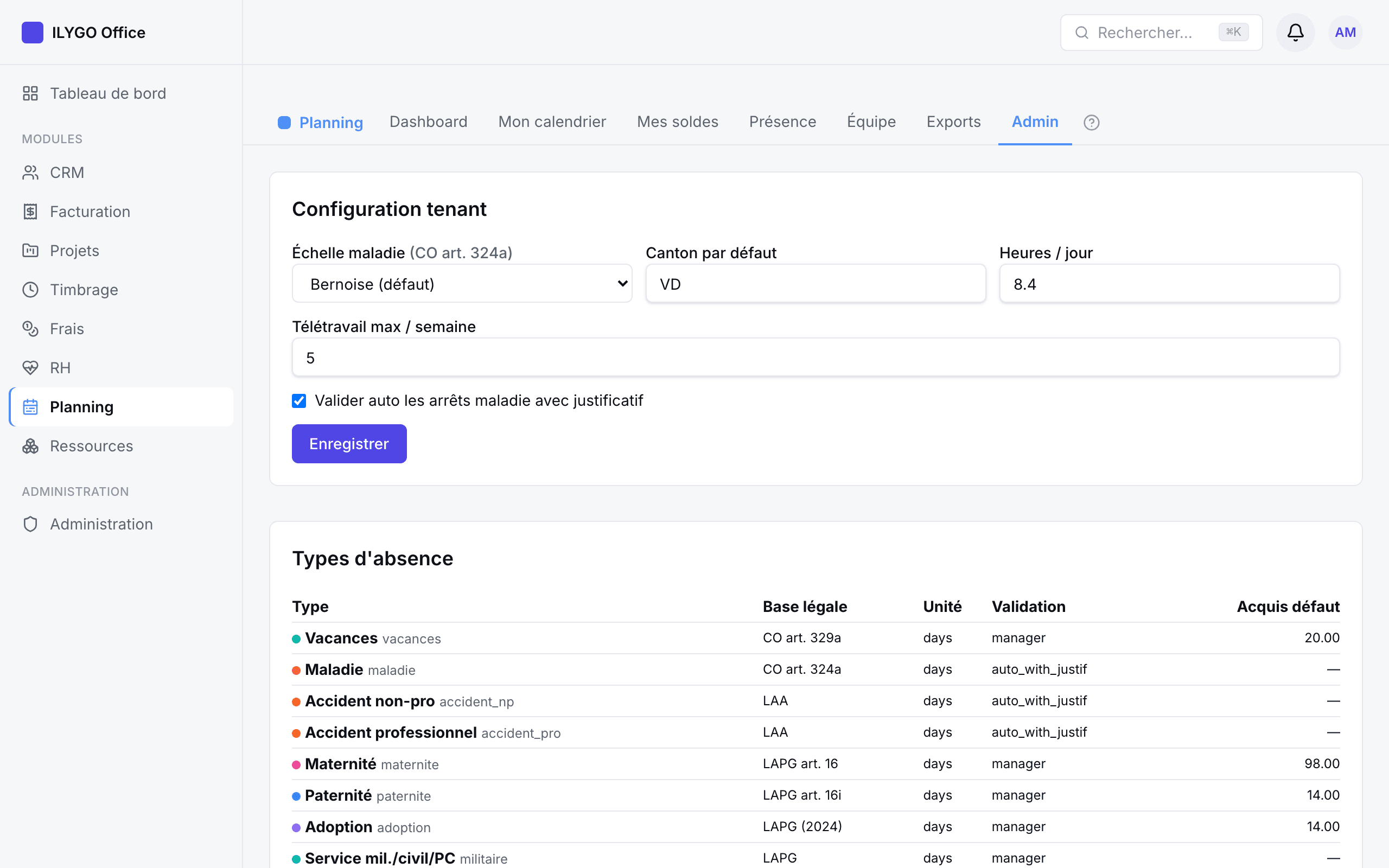The width and height of the screenshot is (1389, 868).
Task: Click the Service mil./civil/PC row name
Action: 380,858
